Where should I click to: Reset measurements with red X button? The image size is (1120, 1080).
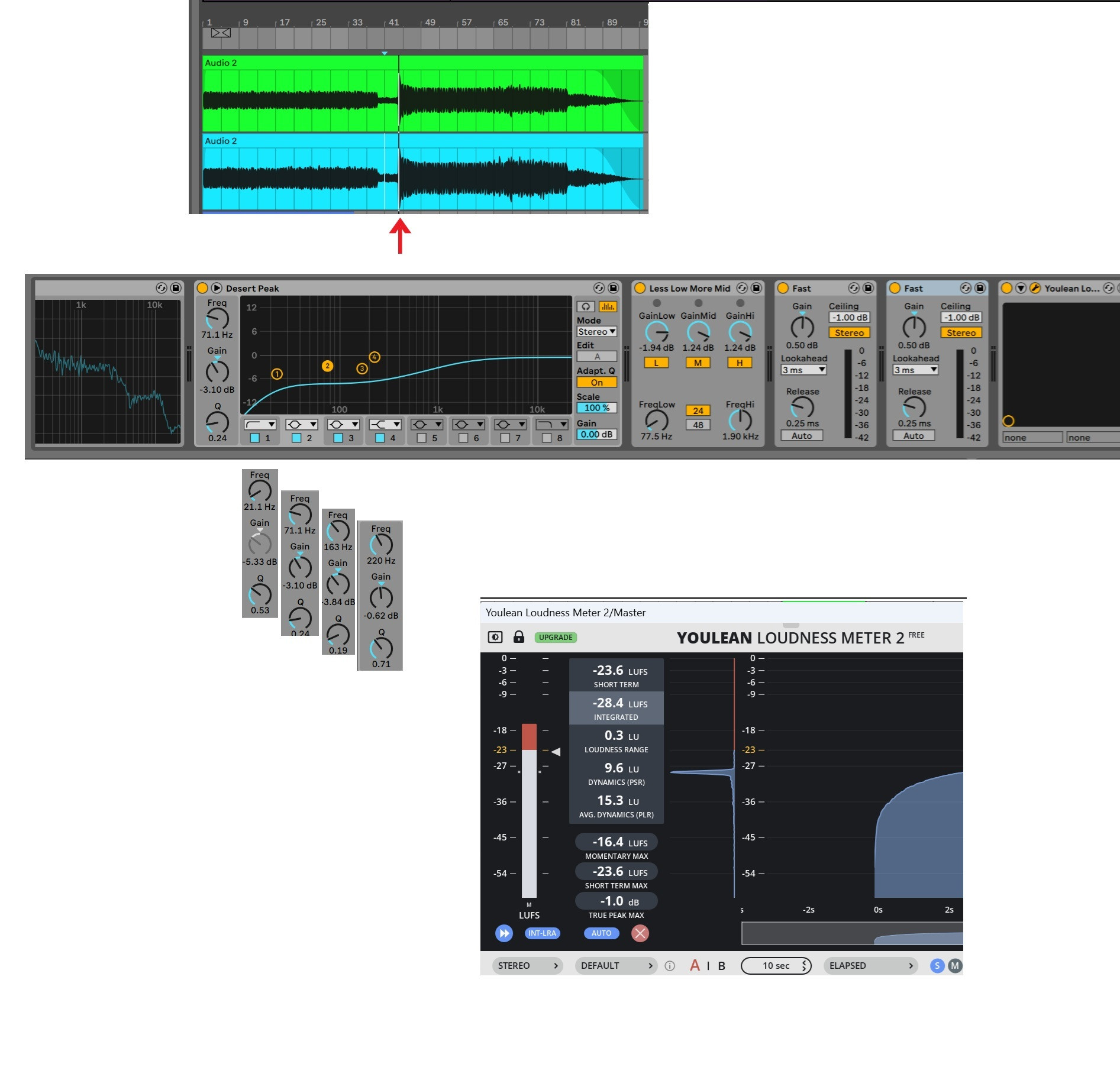coord(640,933)
